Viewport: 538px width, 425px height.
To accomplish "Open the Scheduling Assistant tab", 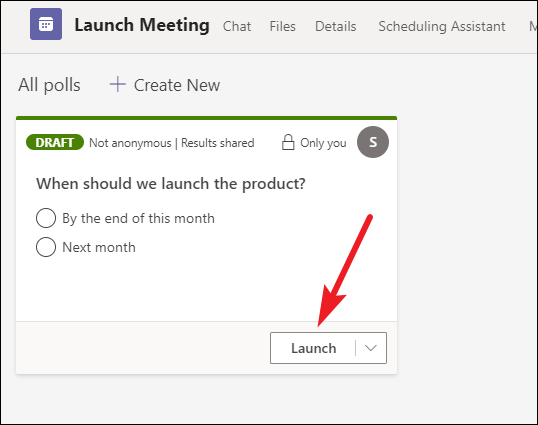I will click(442, 26).
